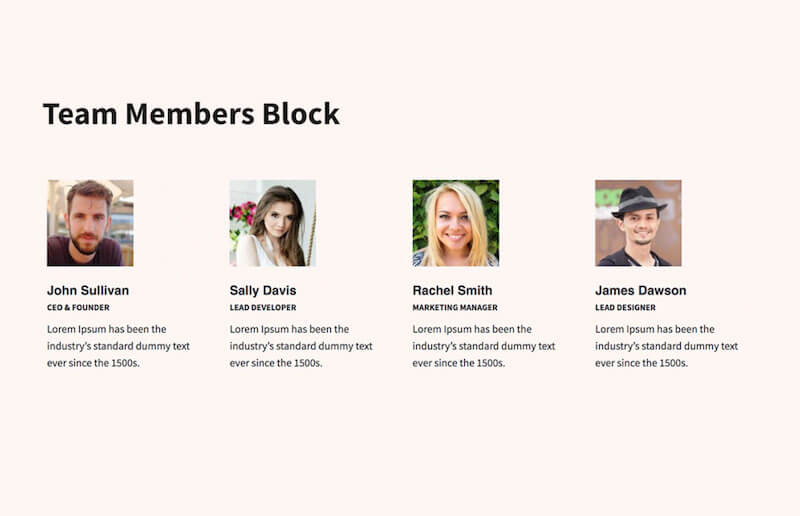Click the description under Sally Davis
The height and width of the screenshot is (516, 800).
(301, 346)
